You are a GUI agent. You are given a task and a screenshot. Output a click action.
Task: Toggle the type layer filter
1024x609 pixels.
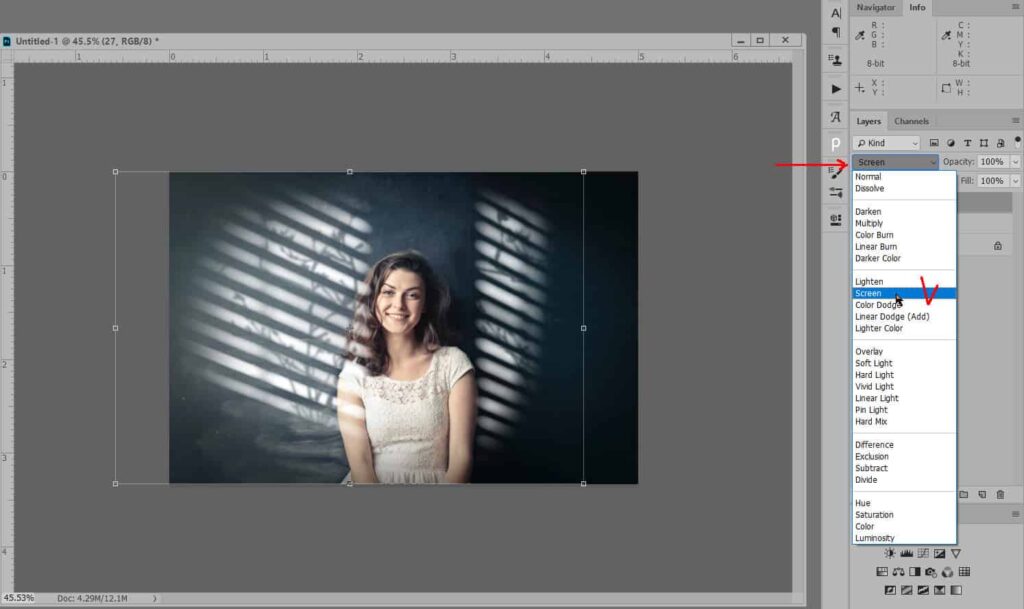point(967,143)
